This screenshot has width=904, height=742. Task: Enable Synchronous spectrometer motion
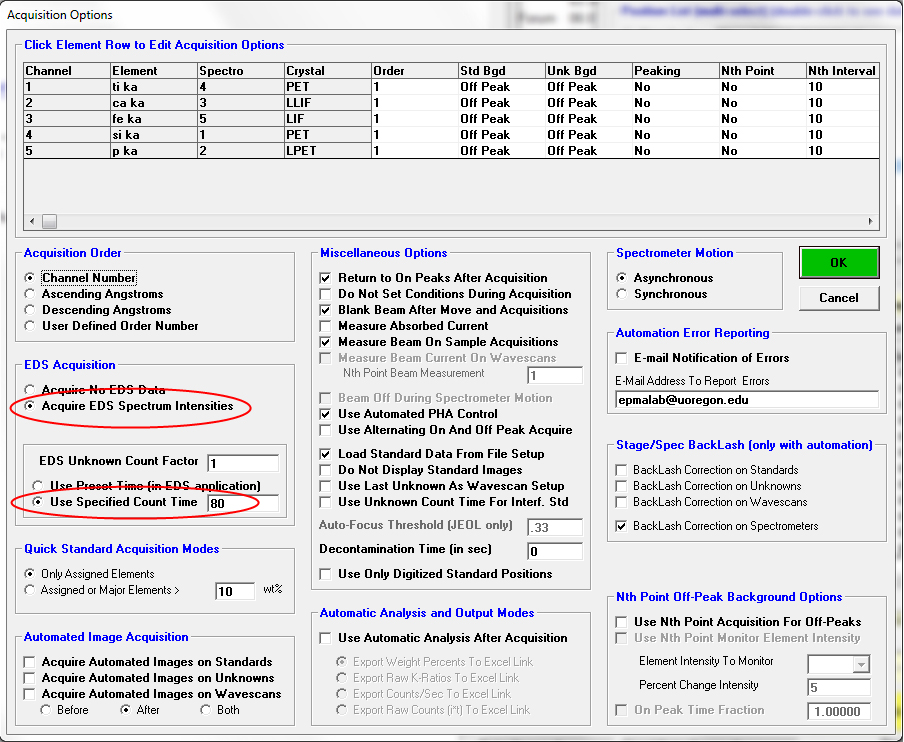(623, 294)
